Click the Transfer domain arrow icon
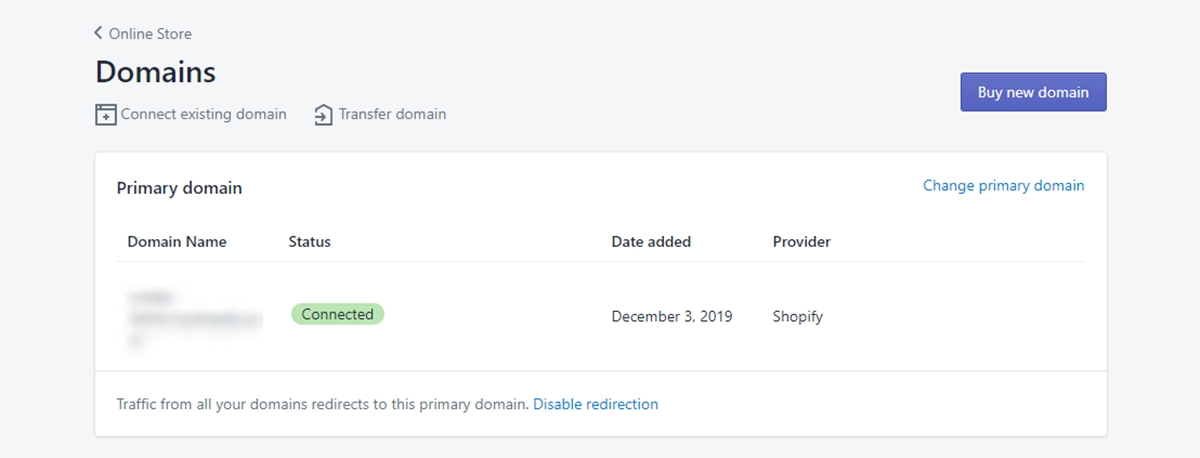Image resolution: width=1200 pixels, height=458 pixels. pos(323,115)
